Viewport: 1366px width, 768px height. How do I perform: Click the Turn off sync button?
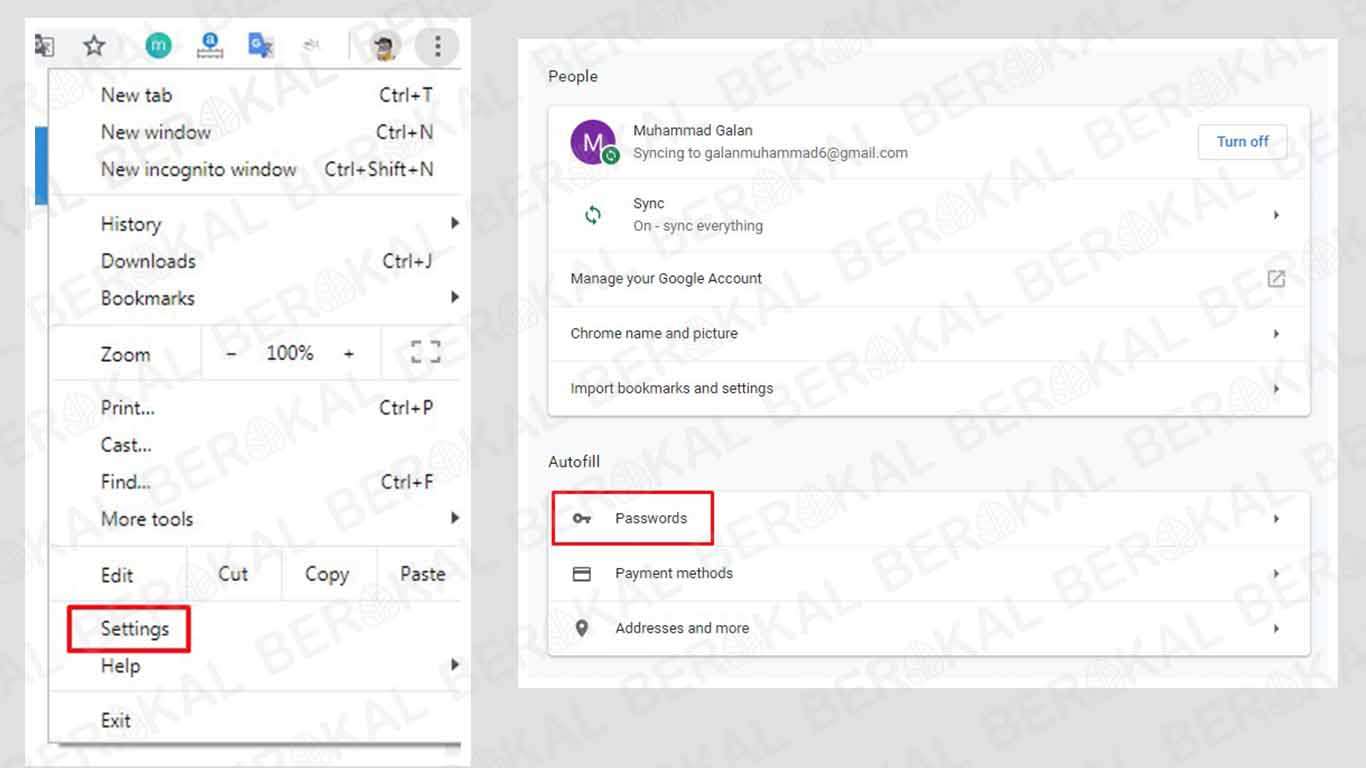pos(1242,142)
